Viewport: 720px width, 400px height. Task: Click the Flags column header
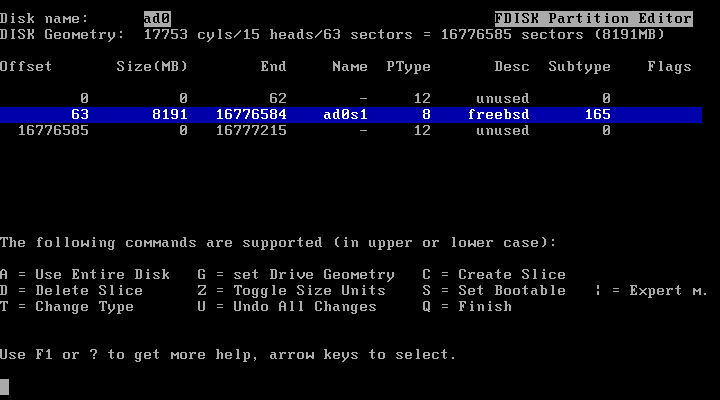(669, 67)
